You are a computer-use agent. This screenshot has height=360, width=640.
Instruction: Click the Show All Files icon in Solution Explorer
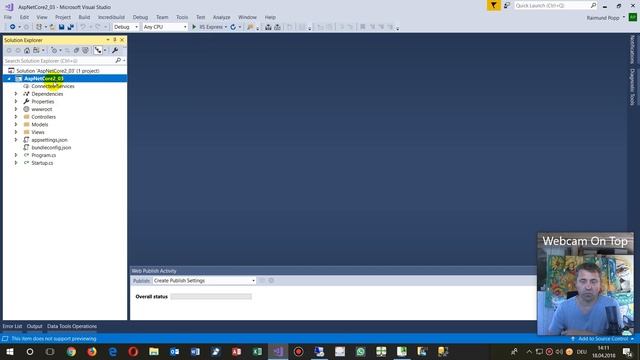pos(85,50)
